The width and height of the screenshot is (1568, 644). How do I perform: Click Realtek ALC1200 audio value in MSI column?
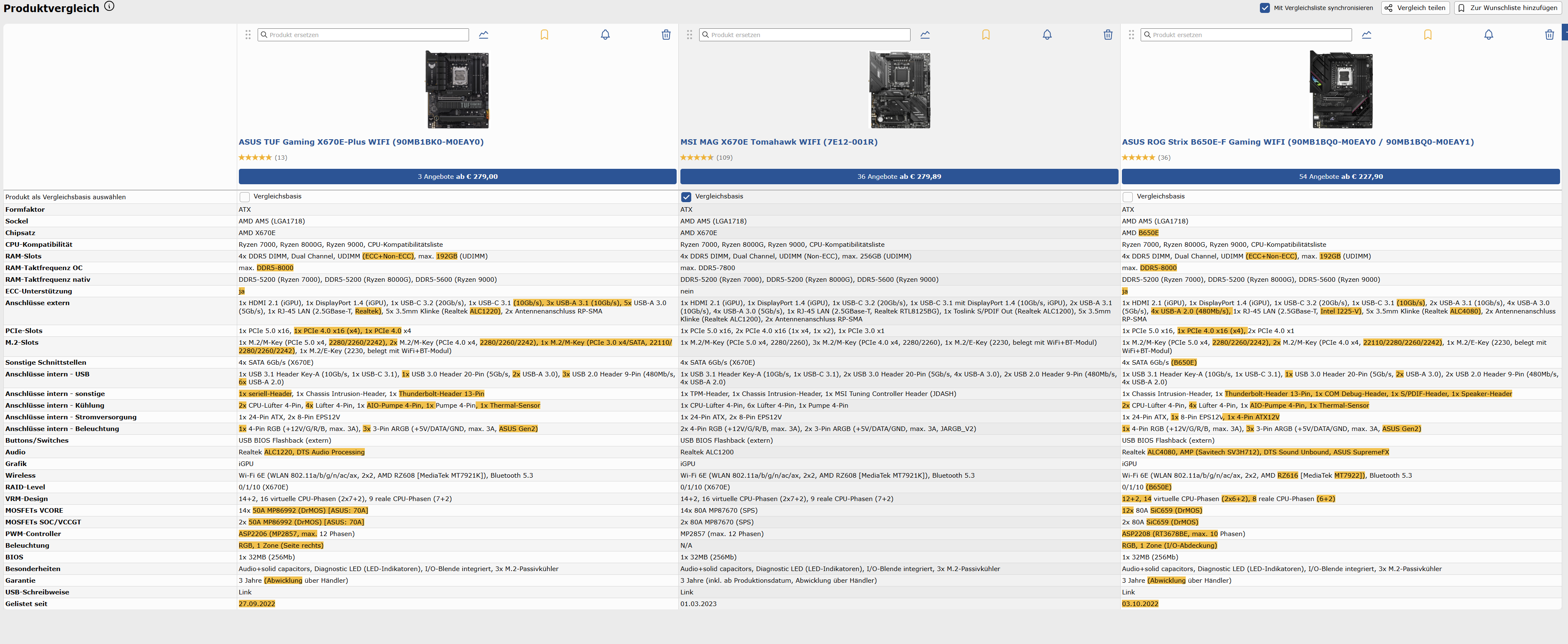[x=707, y=452]
